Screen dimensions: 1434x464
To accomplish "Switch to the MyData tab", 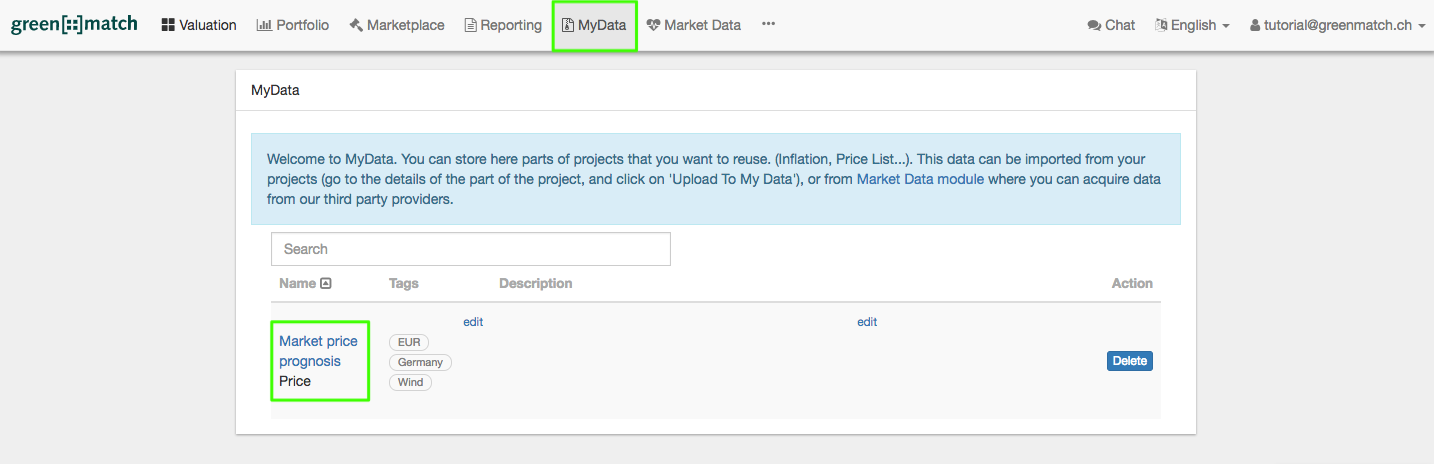I will point(595,25).
